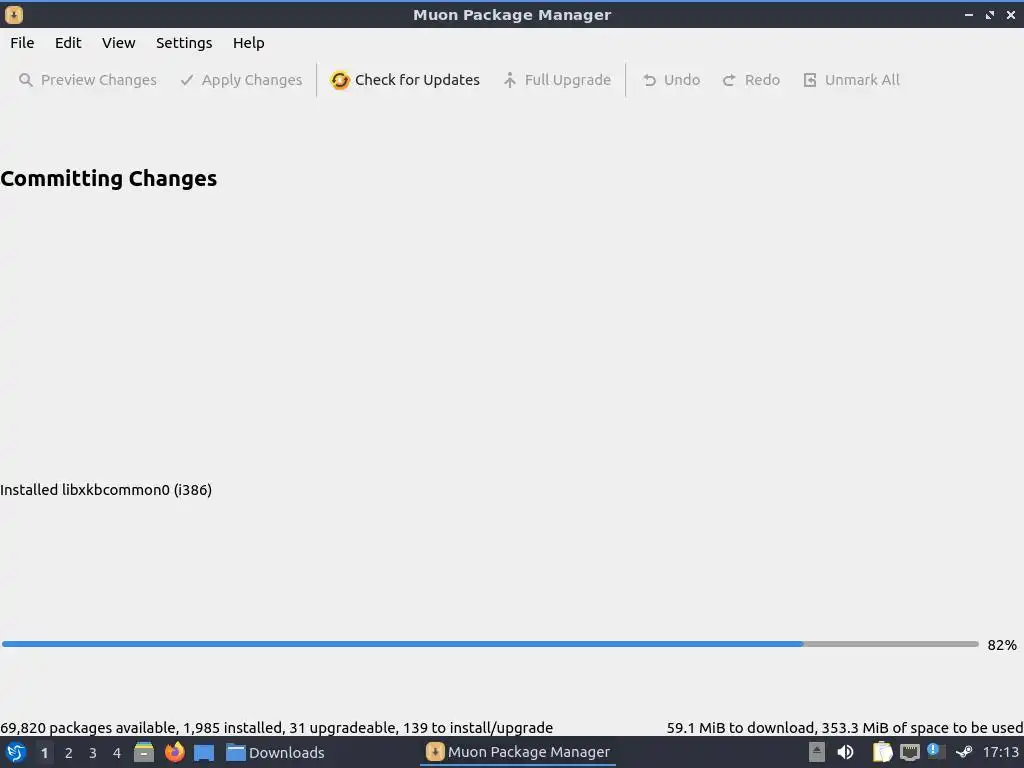Switch to virtual desktop 1
1024x768 pixels.
[x=44, y=753]
